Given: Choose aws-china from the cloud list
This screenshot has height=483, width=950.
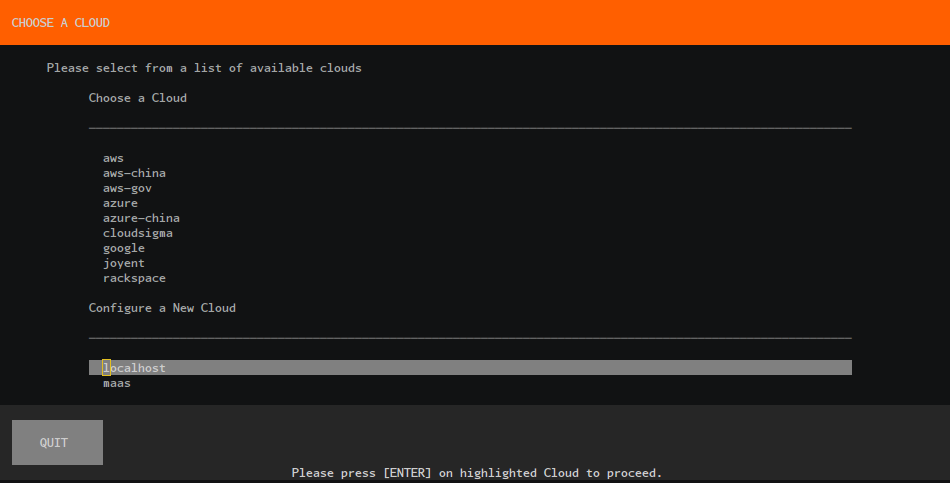Looking at the screenshot, I should coord(134,173).
